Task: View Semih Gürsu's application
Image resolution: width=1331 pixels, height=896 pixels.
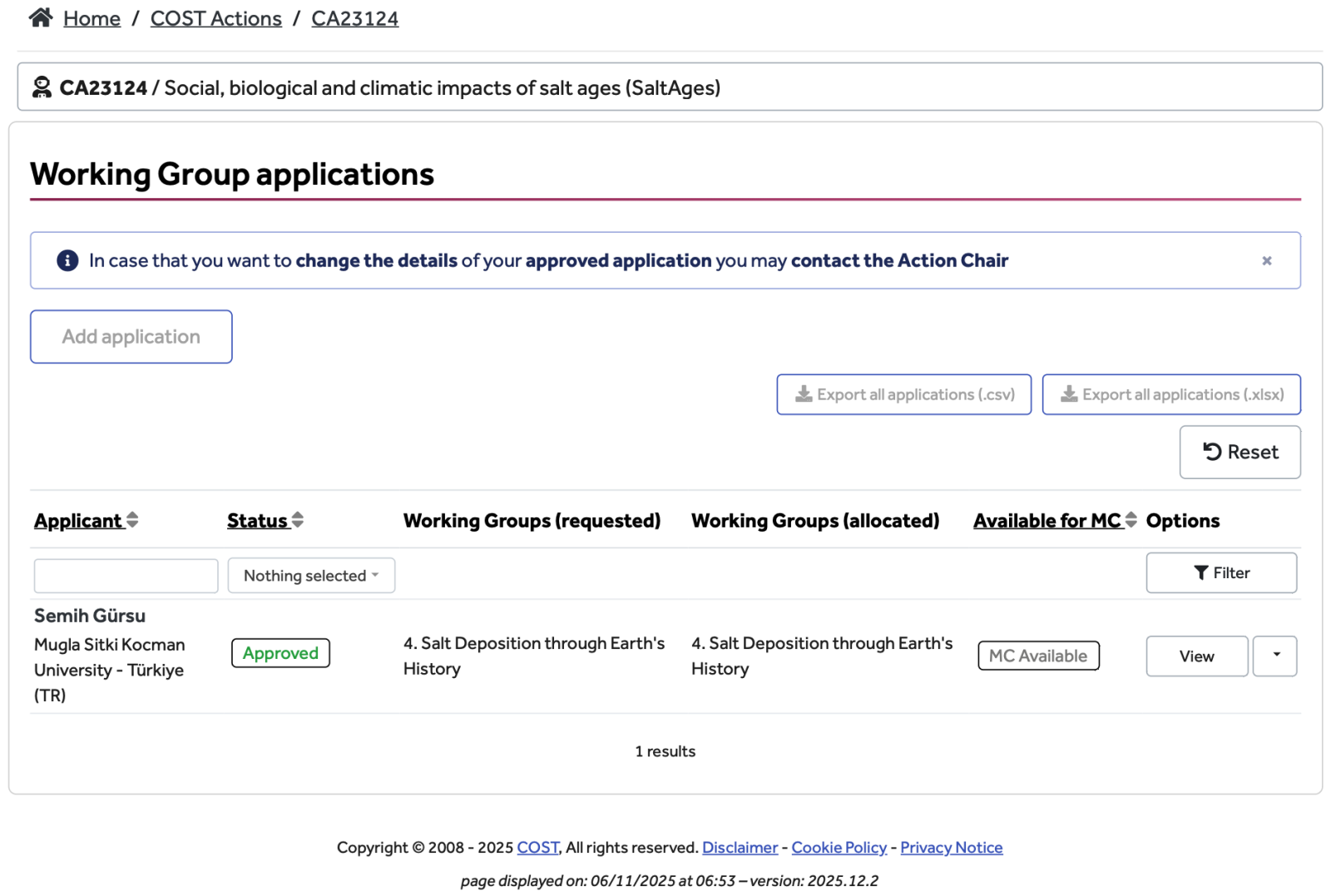Action: coord(1196,656)
